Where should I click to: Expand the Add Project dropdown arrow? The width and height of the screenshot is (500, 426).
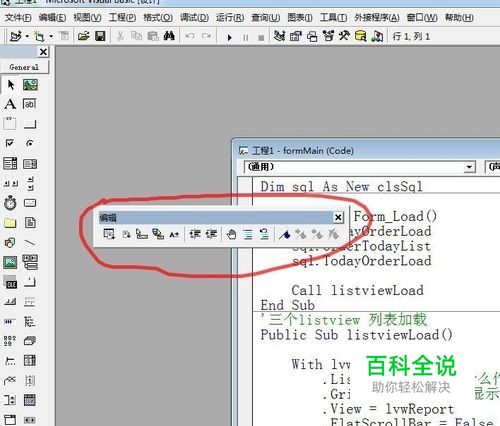(27, 36)
